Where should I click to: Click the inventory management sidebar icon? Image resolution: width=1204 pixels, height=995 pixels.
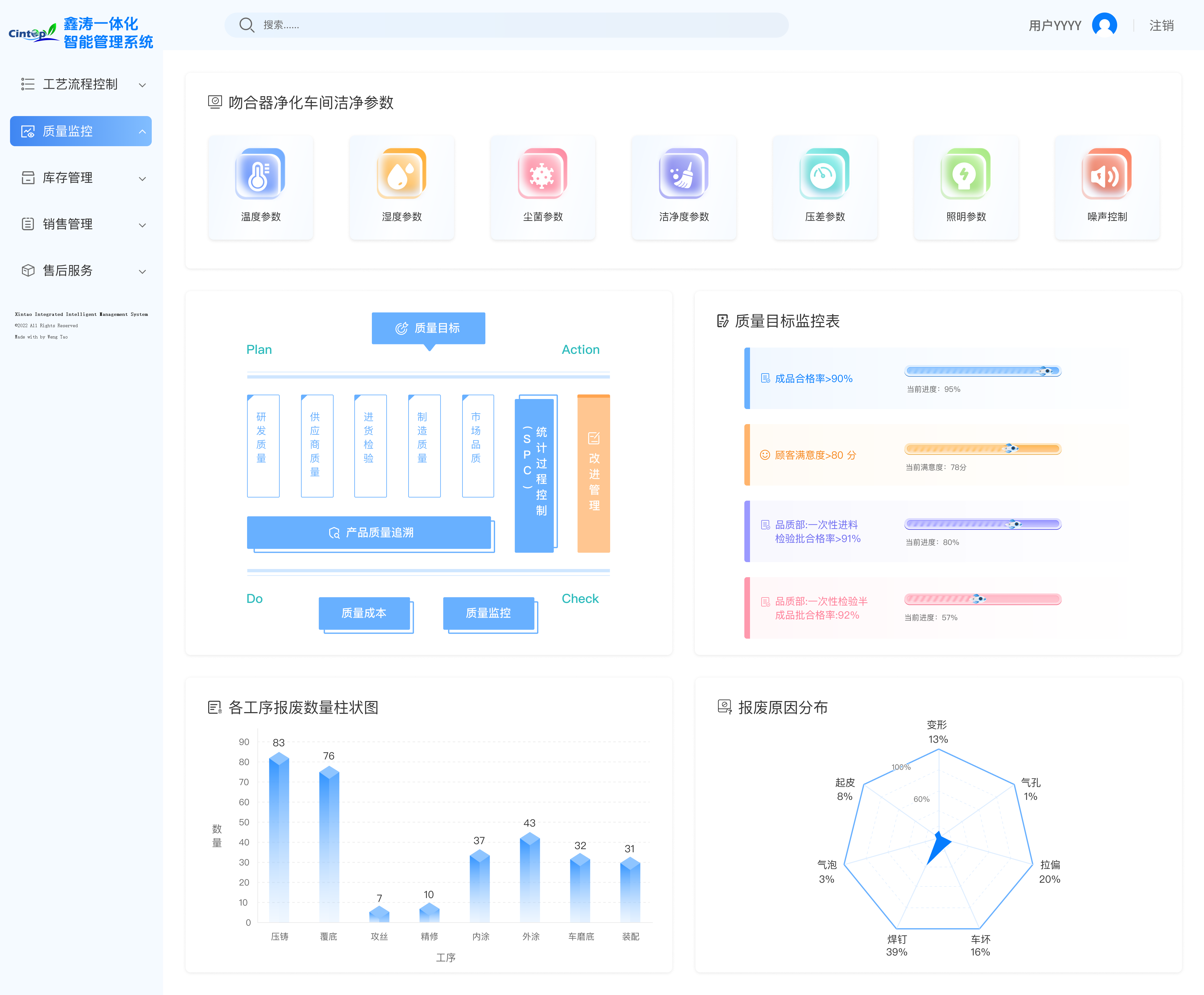[28, 178]
